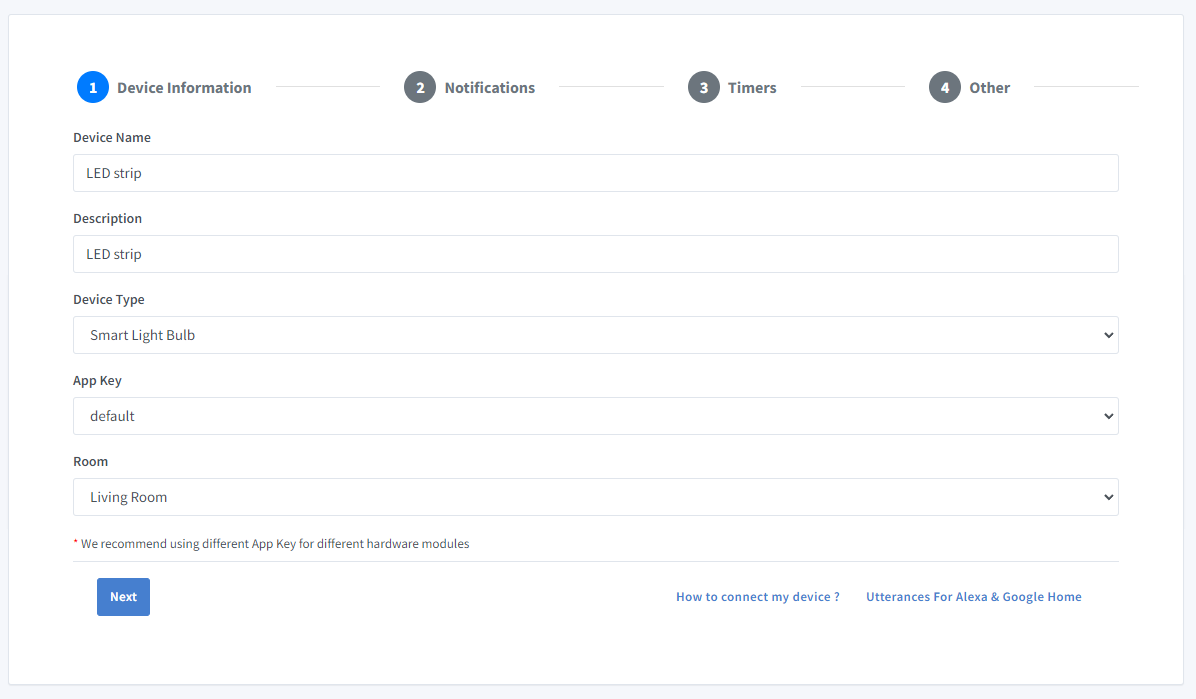Open the Timers step label
The height and width of the screenshot is (699, 1196).
coord(752,88)
